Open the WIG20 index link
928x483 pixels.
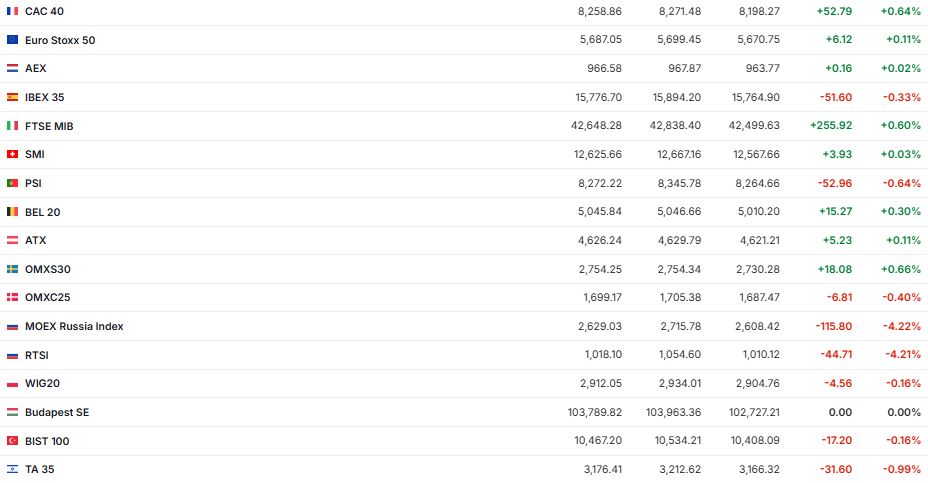click(42, 383)
